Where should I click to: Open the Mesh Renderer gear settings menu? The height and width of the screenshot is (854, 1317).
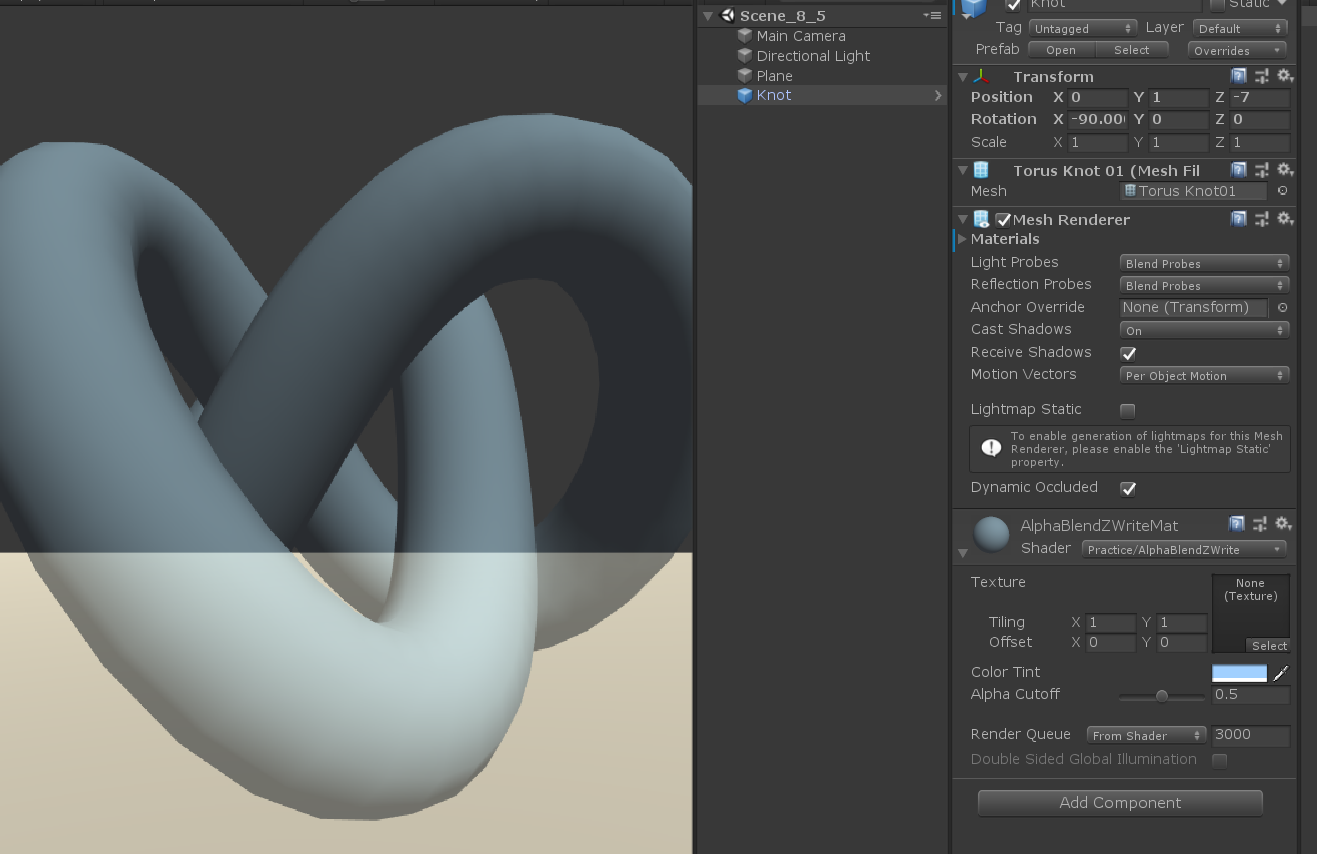tap(1284, 218)
